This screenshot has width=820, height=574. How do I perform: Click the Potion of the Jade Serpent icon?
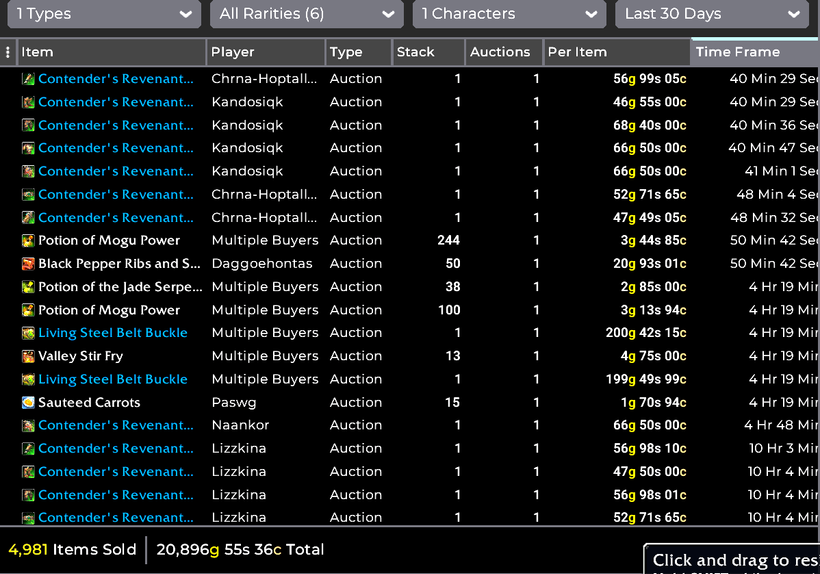(x=28, y=287)
